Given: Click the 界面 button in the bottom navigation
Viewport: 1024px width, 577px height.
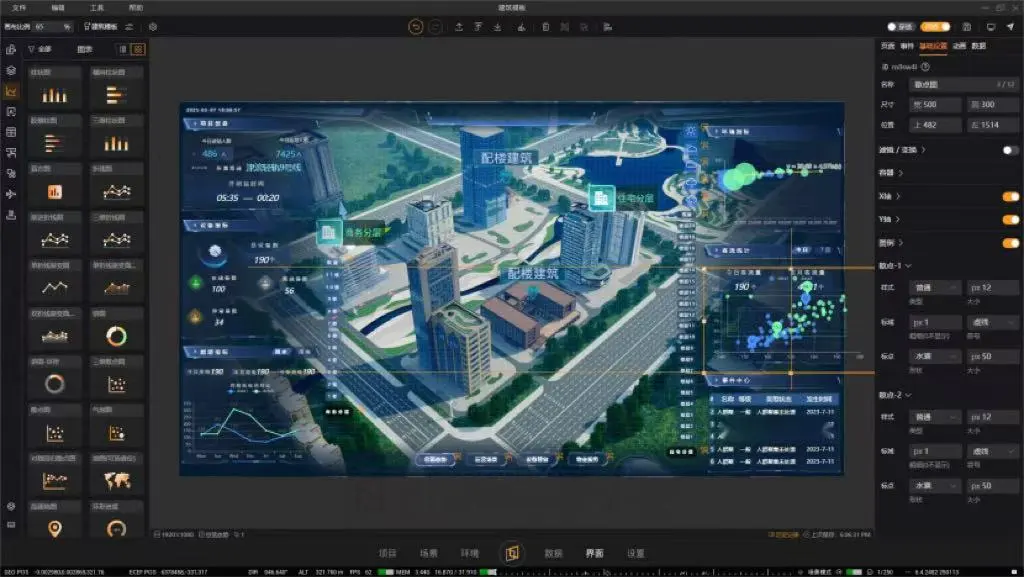Looking at the screenshot, I should point(594,553).
